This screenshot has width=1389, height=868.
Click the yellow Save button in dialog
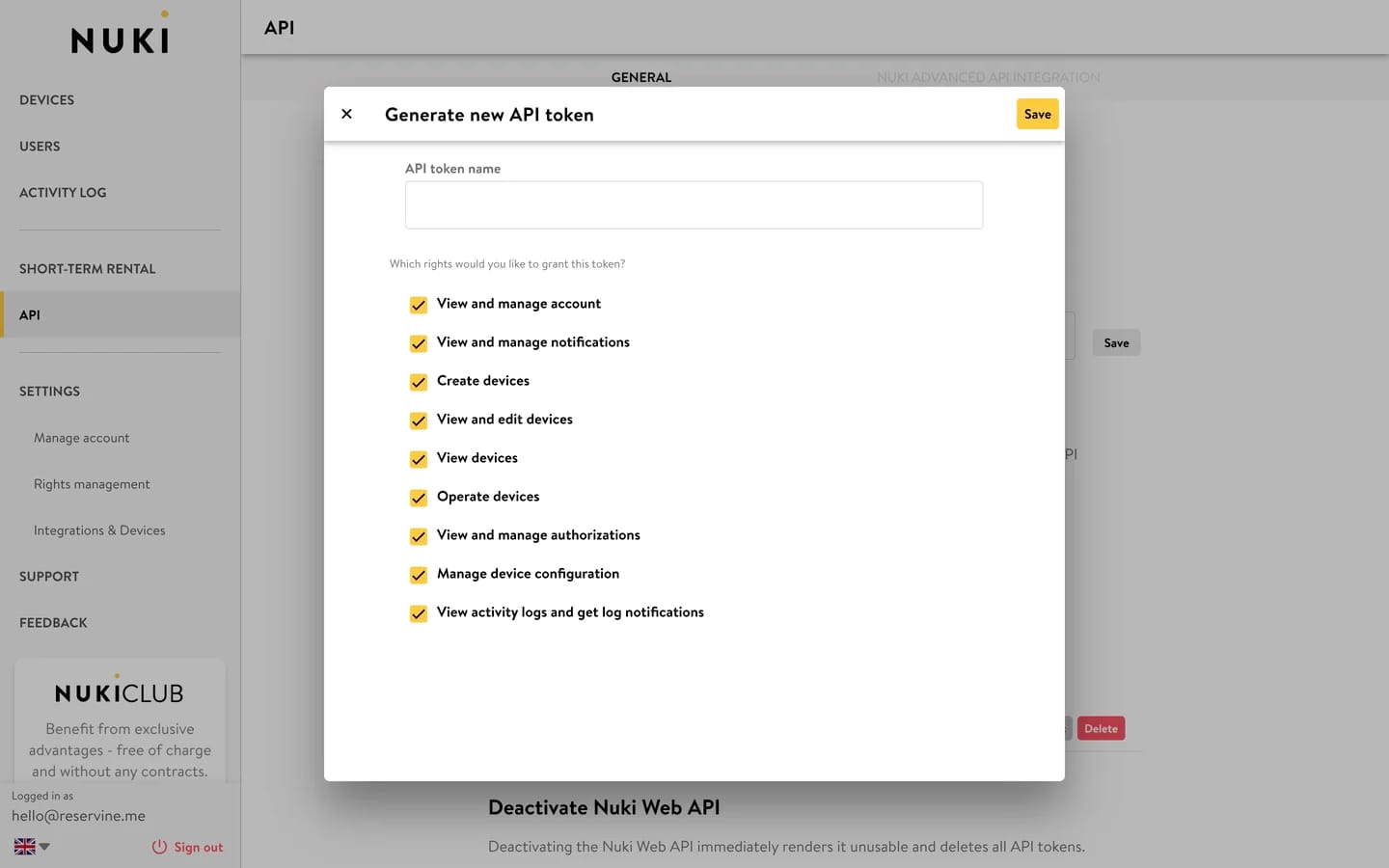point(1037,114)
